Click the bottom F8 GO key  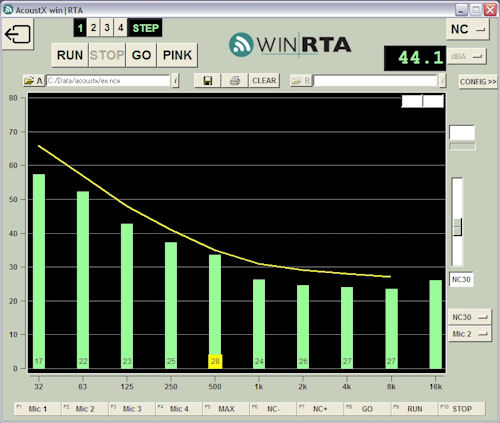pyautogui.click(x=367, y=409)
